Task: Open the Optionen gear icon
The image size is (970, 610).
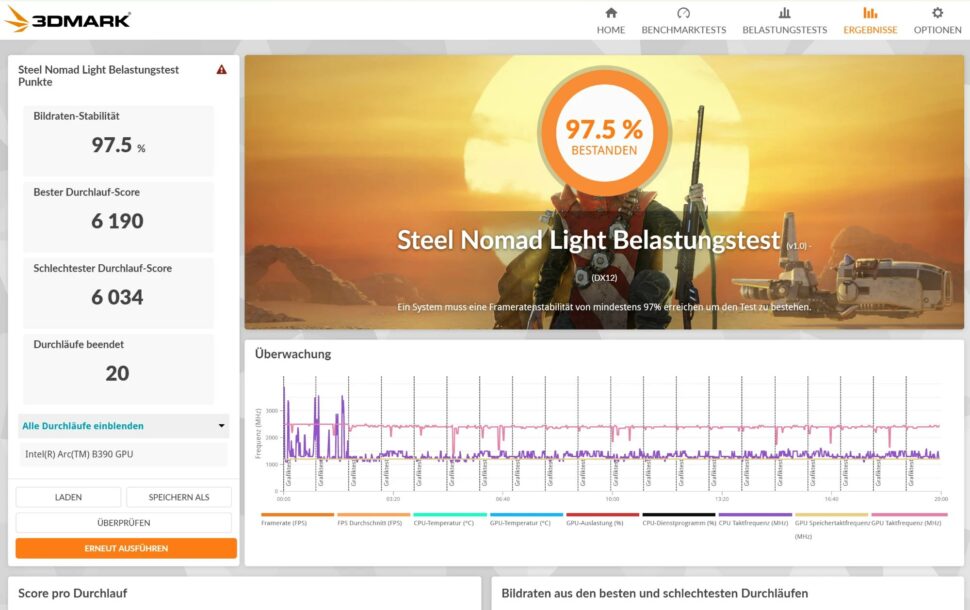Action: pyautogui.click(x=937, y=12)
